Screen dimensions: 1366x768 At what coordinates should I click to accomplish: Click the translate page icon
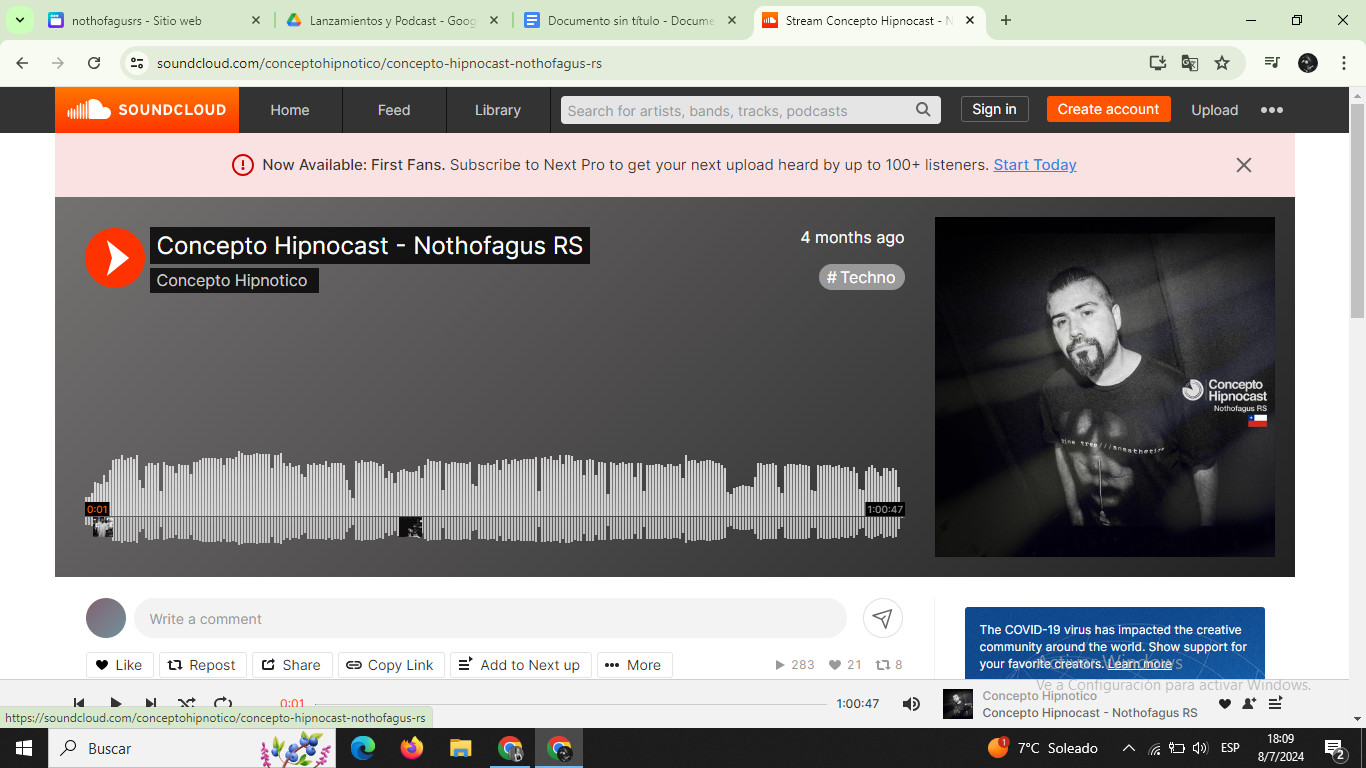pyautogui.click(x=1190, y=63)
